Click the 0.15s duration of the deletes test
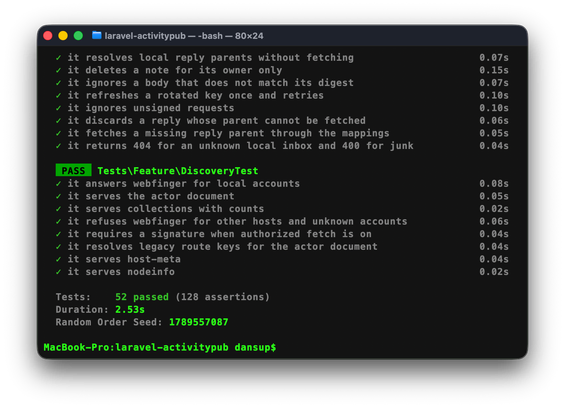 (494, 70)
